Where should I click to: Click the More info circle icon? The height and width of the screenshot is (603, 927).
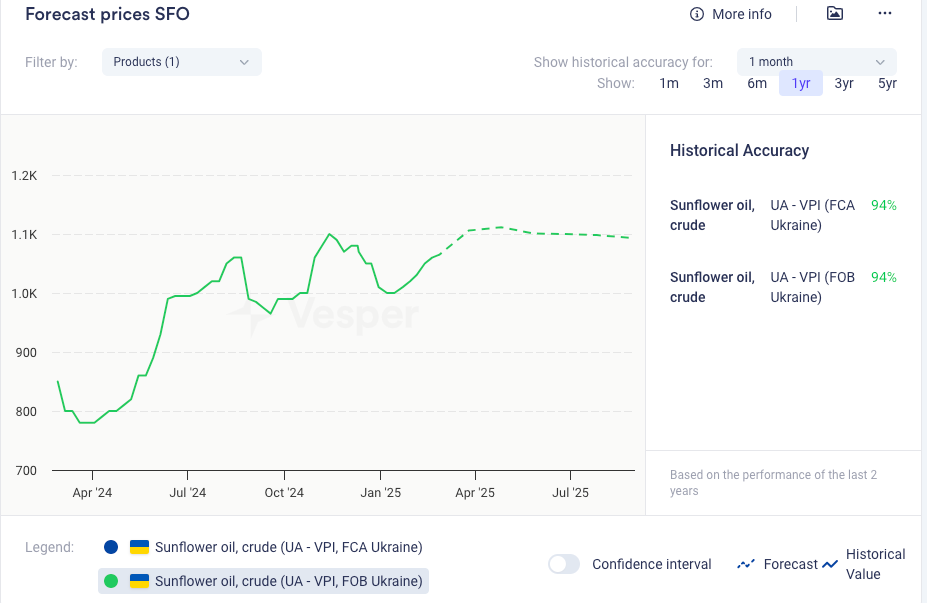[697, 14]
